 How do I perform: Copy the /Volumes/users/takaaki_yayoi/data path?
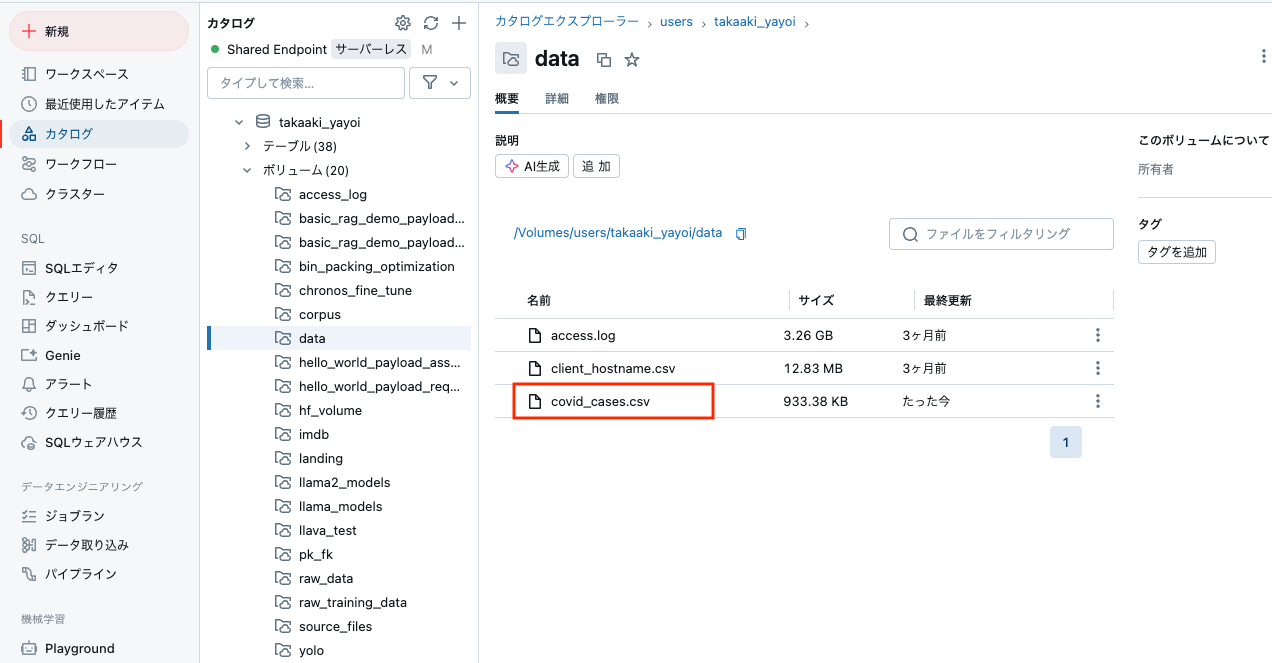[741, 233]
